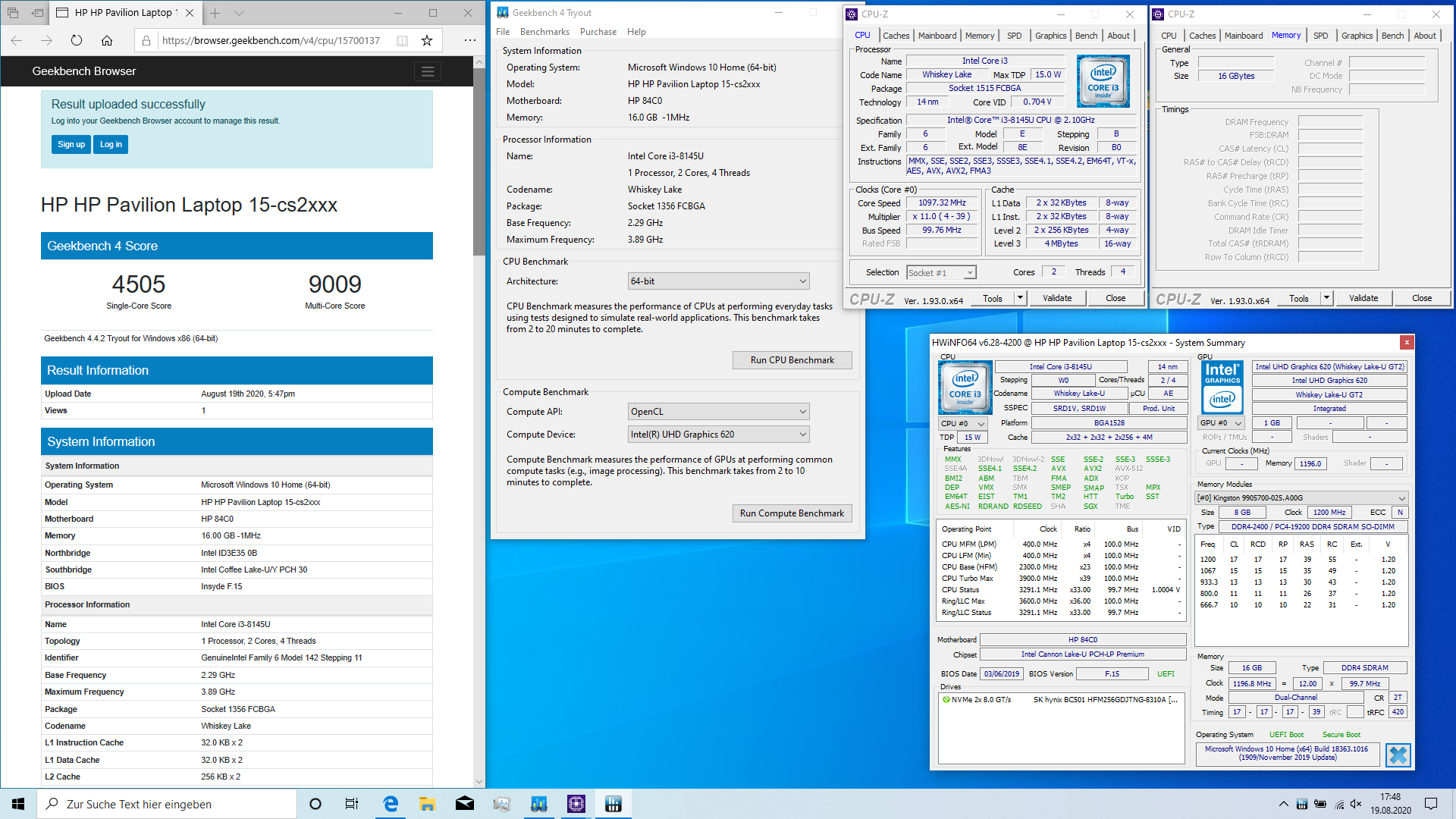Open a new browser tab with plus icon
1456x819 pixels.
(x=215, y=13)
